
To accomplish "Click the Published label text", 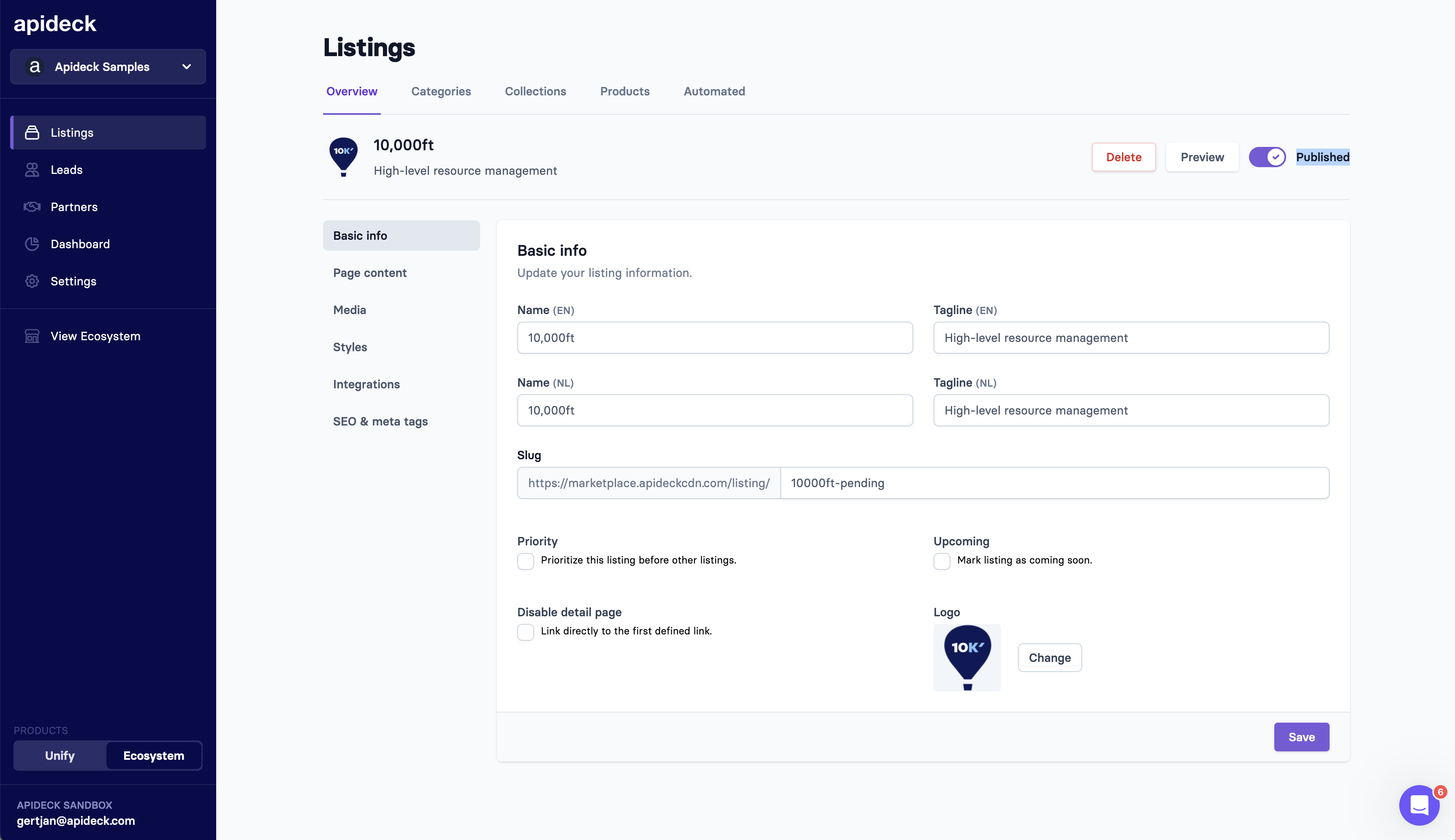I will (x=1322, y=157).
